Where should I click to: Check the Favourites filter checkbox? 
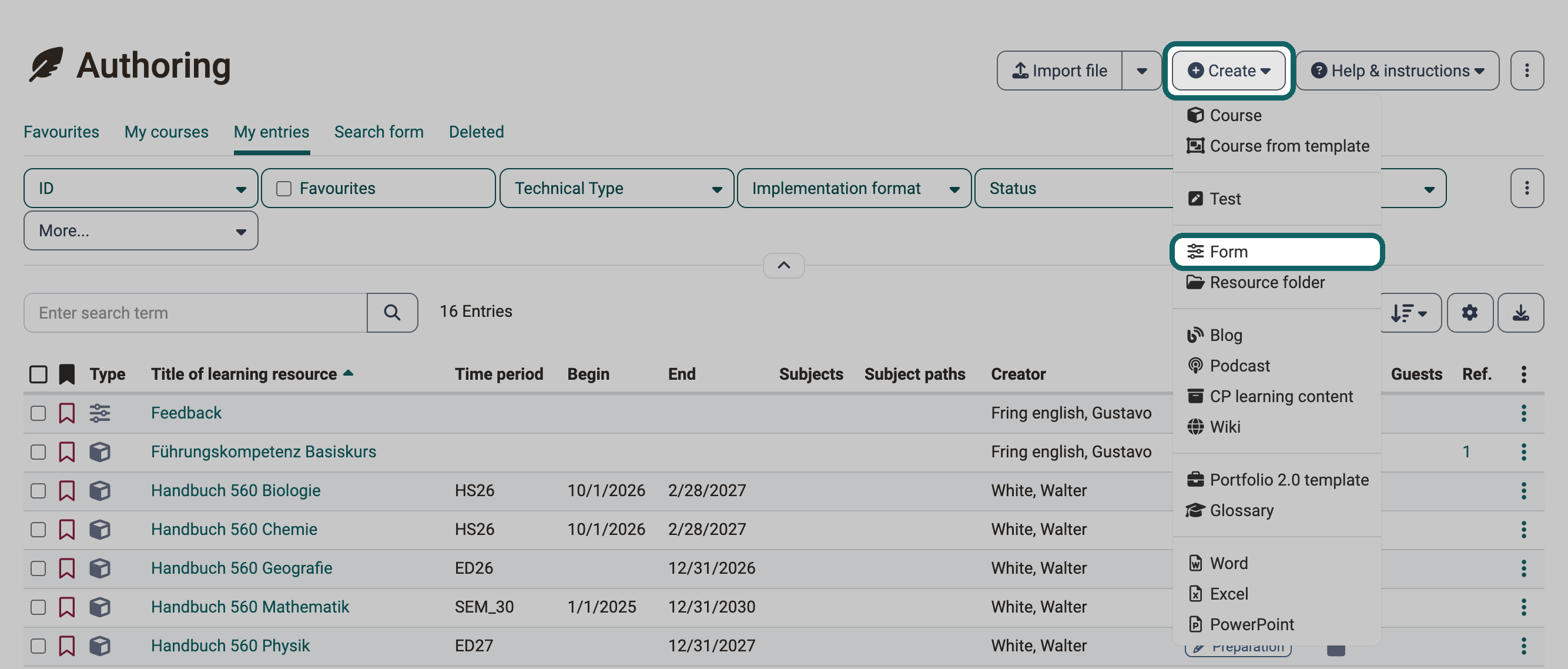284,189
